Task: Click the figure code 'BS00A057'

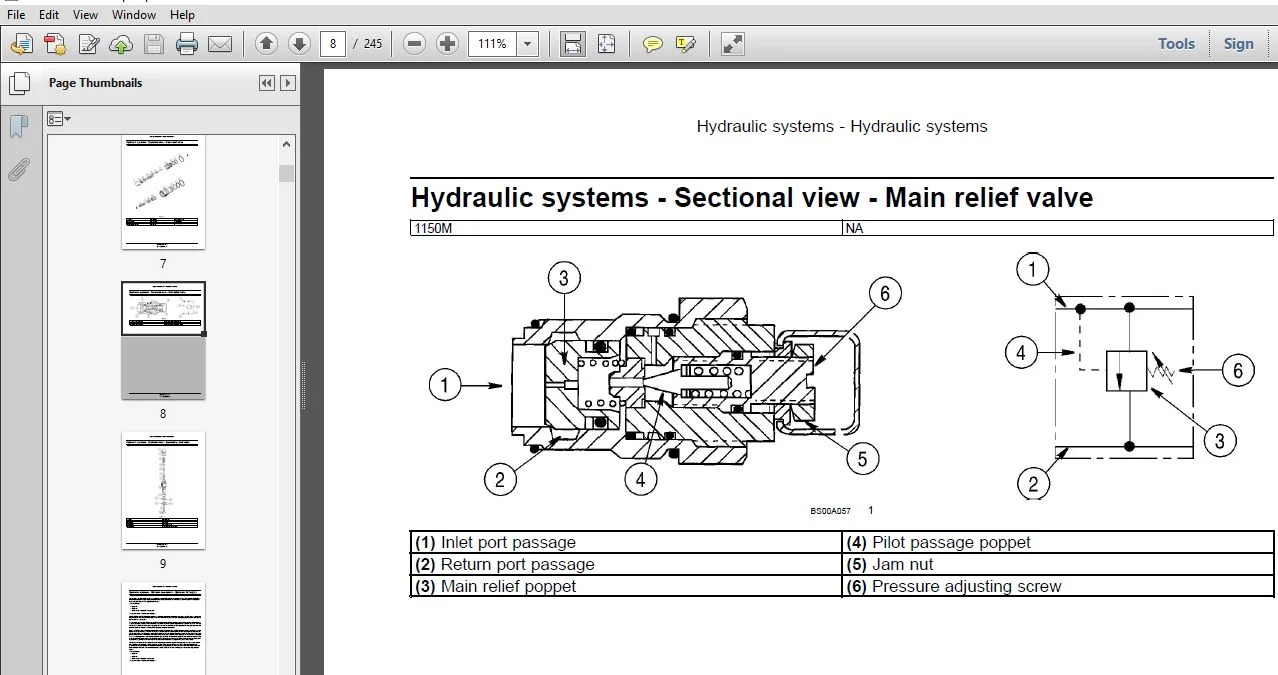Action: (x=830, y=511)
